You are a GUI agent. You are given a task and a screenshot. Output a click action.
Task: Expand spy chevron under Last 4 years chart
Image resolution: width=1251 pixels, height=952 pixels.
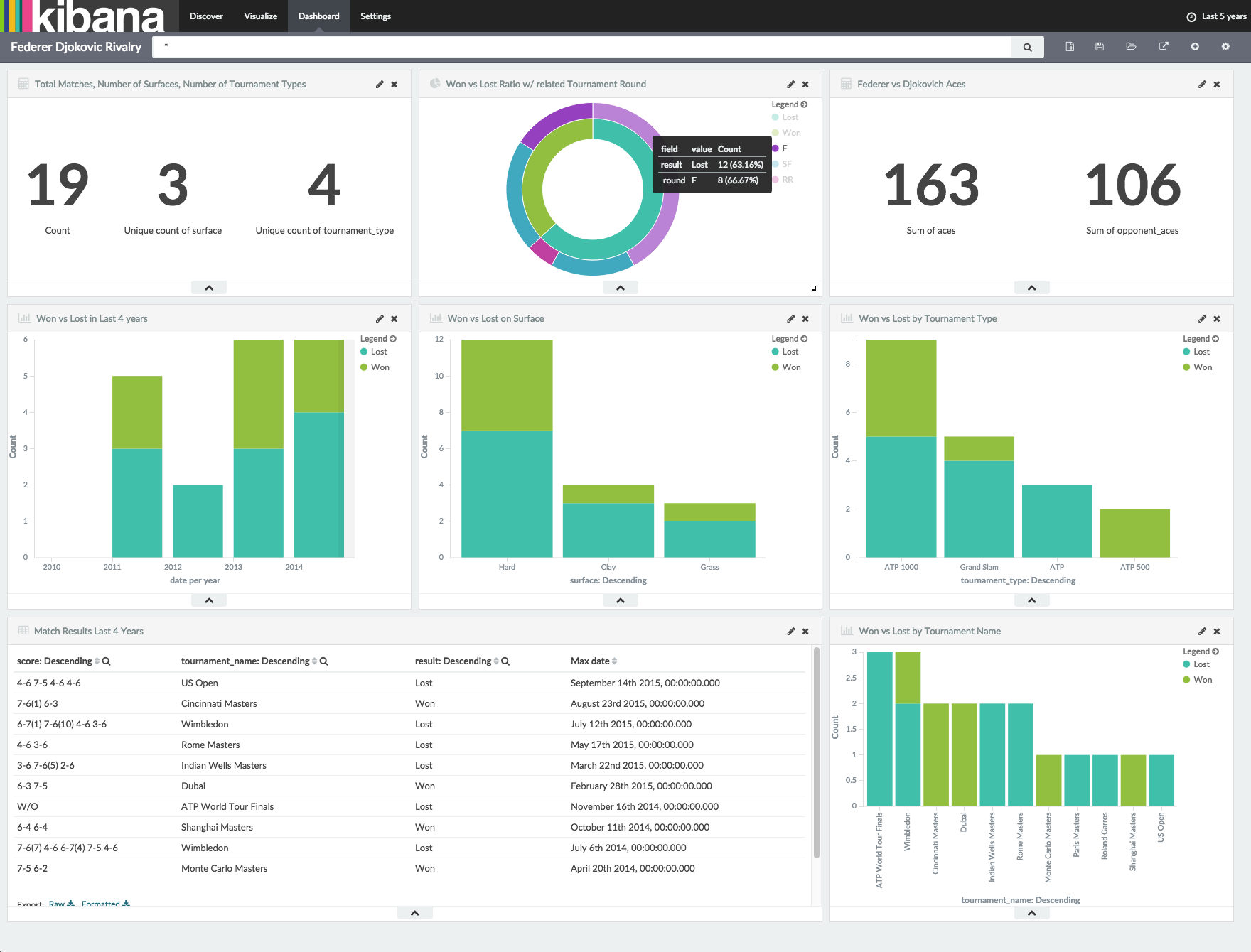[209, 600]
